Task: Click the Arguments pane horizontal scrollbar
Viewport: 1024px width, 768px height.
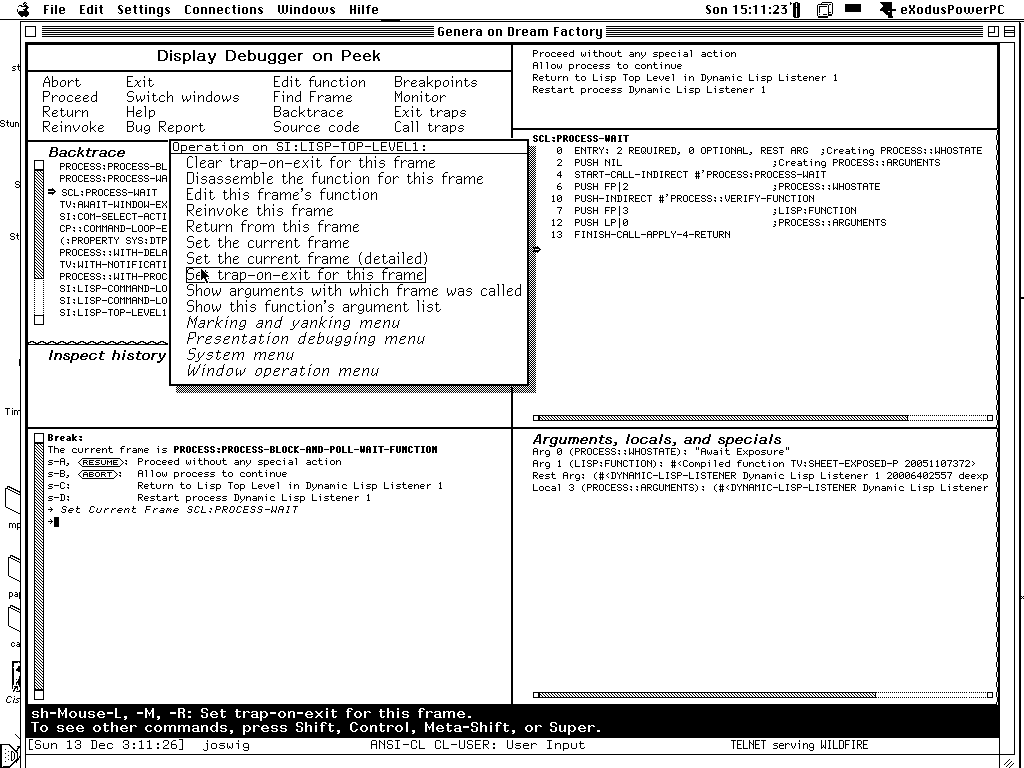Action: (763, 695)
